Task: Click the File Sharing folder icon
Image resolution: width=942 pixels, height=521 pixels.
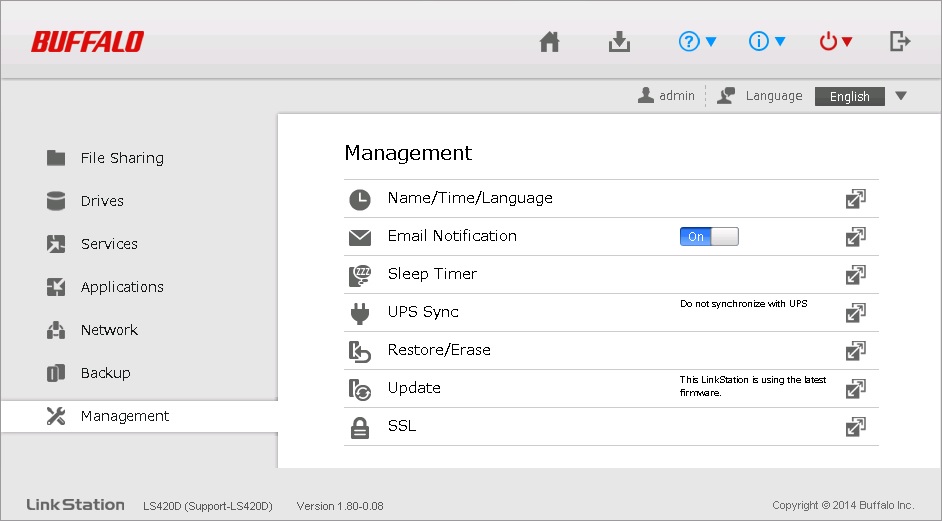Action: 56,157
